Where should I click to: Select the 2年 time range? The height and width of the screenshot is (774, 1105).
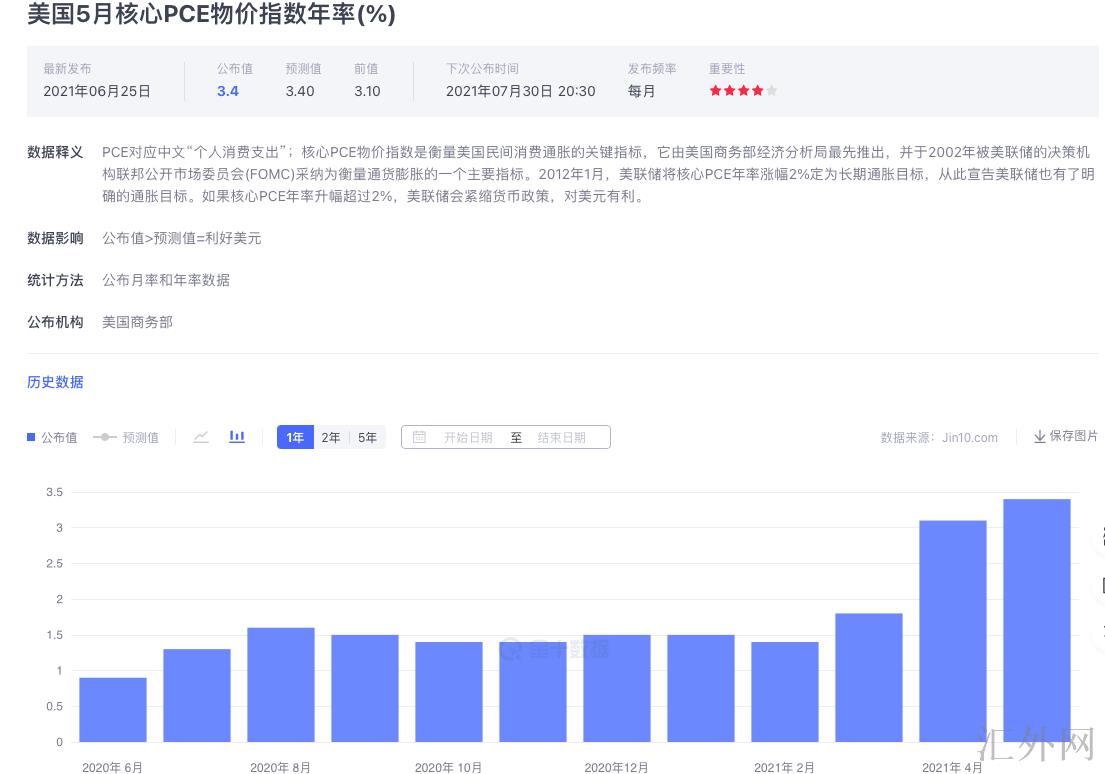(x=331, y=437)
